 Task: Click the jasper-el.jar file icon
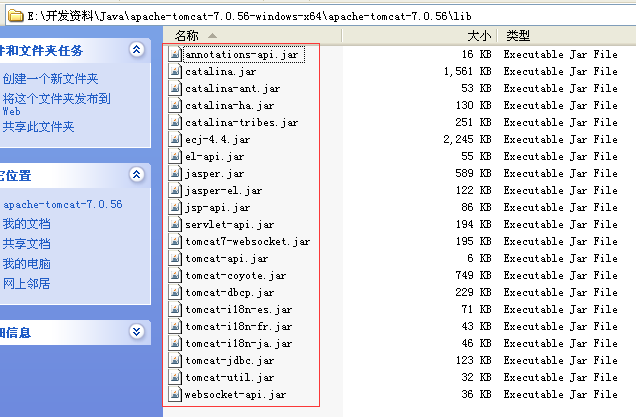pyautogui.click(x=175, y=191)
